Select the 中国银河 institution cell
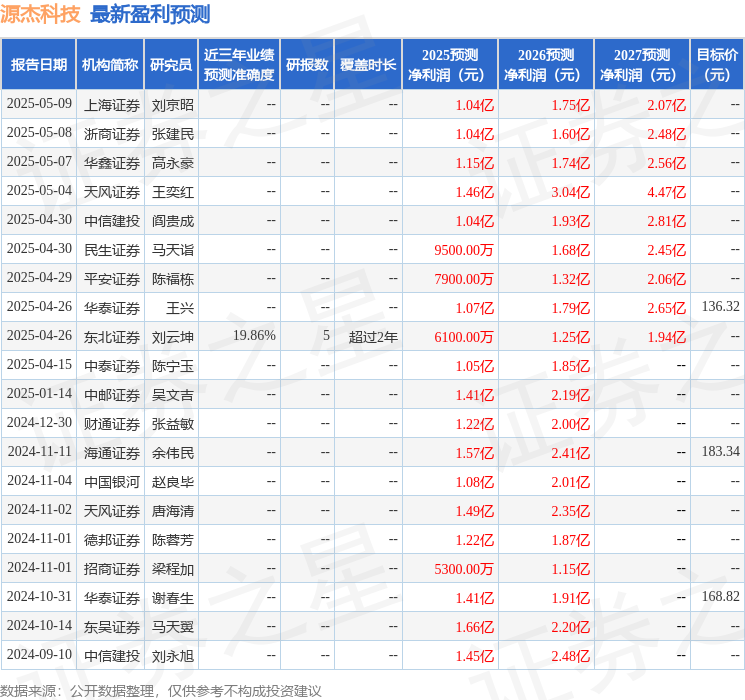The height and width of the screenshot is (700, 745). coord(112,482)
